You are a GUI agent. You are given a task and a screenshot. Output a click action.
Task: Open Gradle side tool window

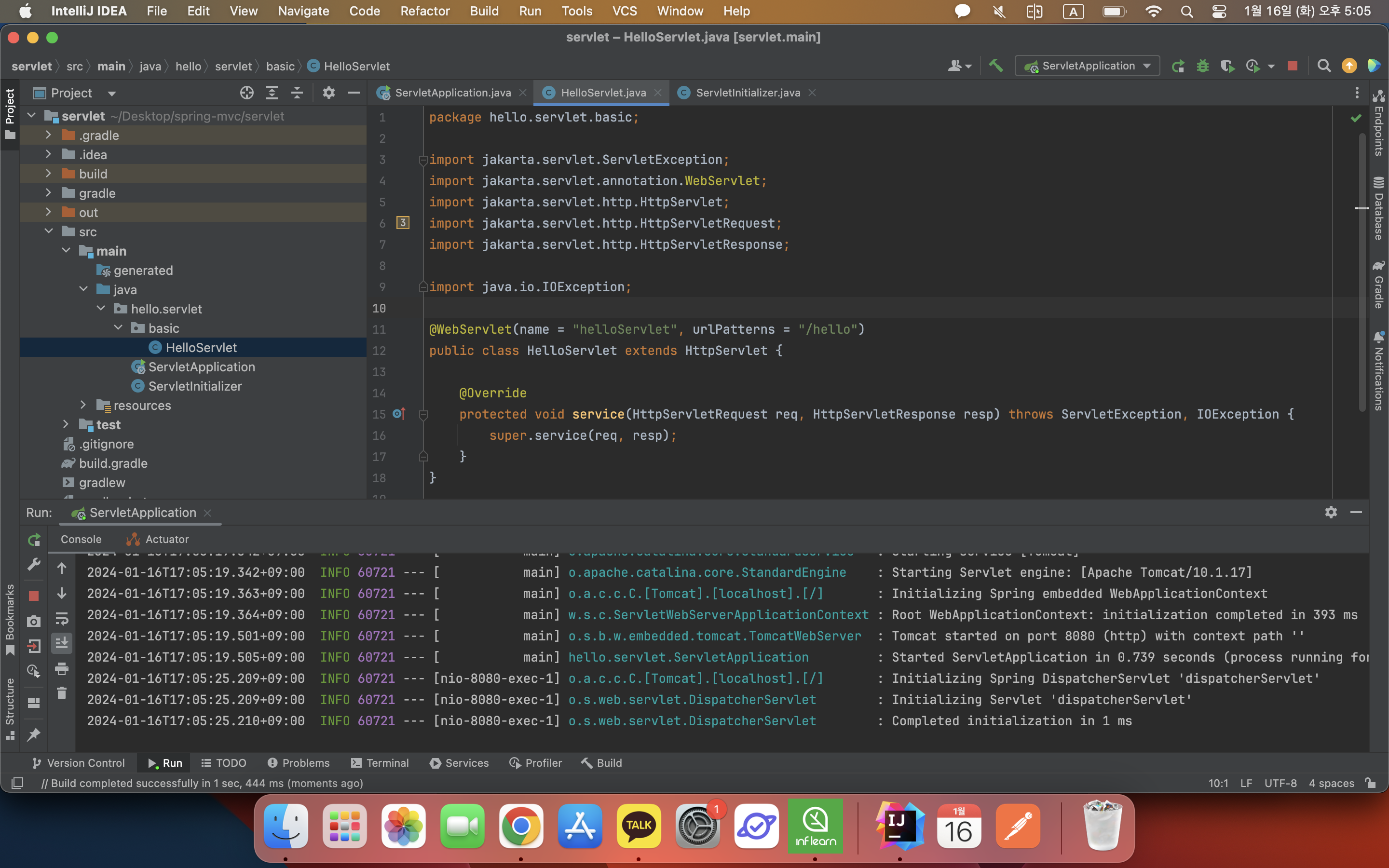pyautogui.click(x=1378, y=284)
